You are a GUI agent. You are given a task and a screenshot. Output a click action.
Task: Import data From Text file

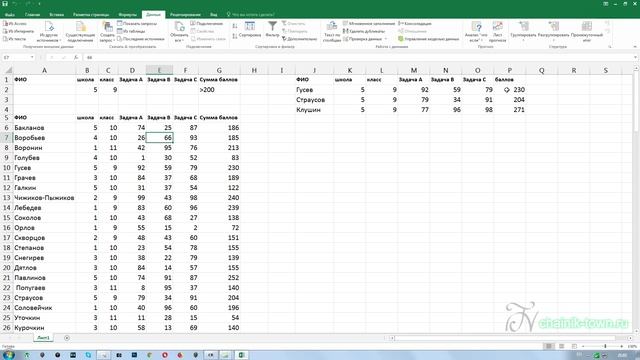tap(14, 39)
